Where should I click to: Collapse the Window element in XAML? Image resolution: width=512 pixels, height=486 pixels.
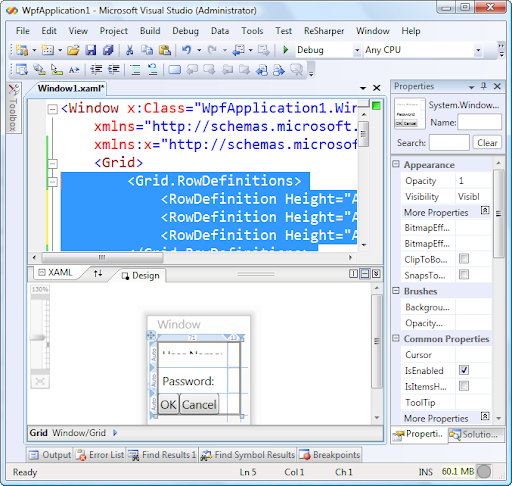pos(52,109)
